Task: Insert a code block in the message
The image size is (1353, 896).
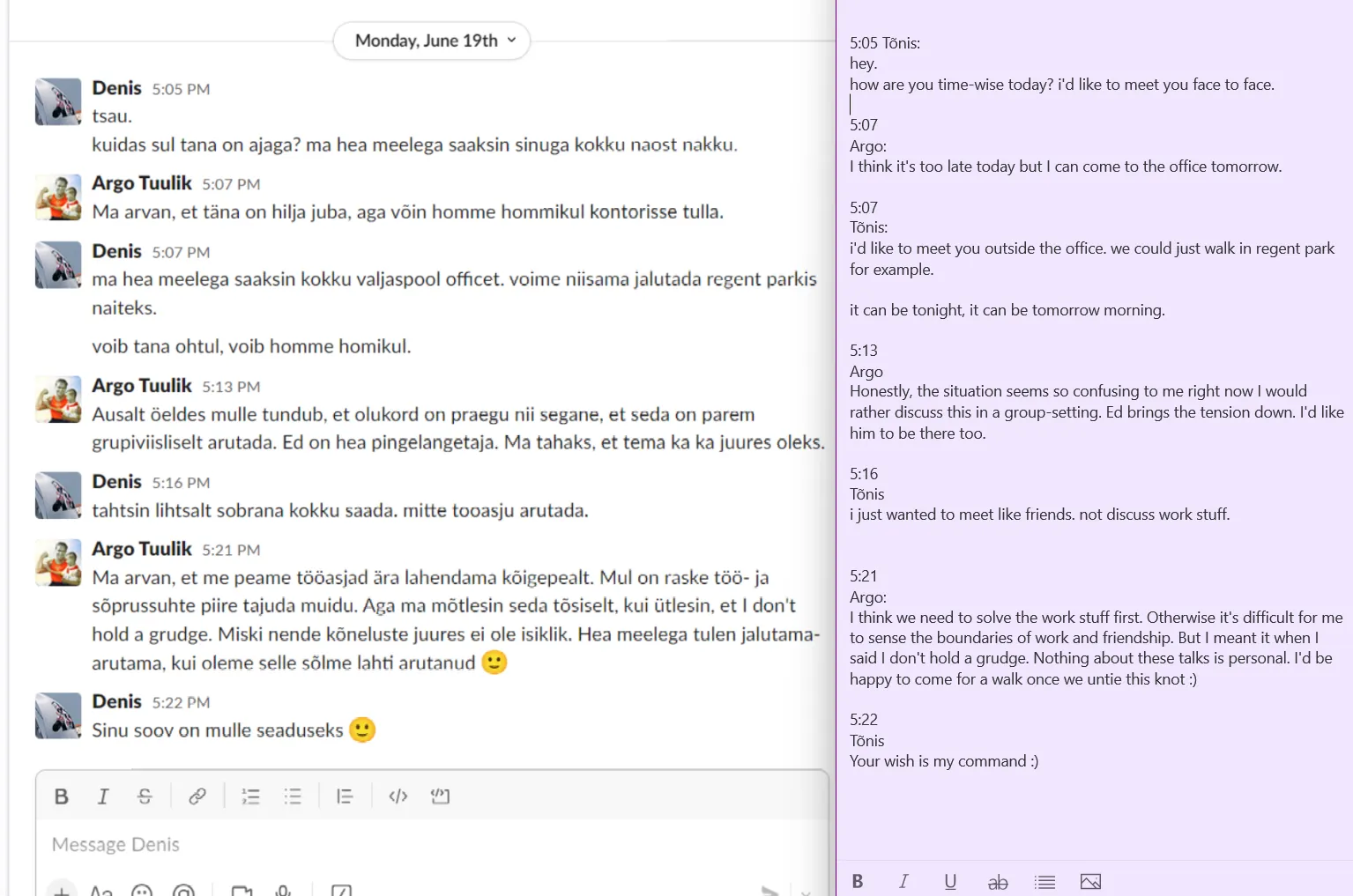Action: [x=440, y=796]
